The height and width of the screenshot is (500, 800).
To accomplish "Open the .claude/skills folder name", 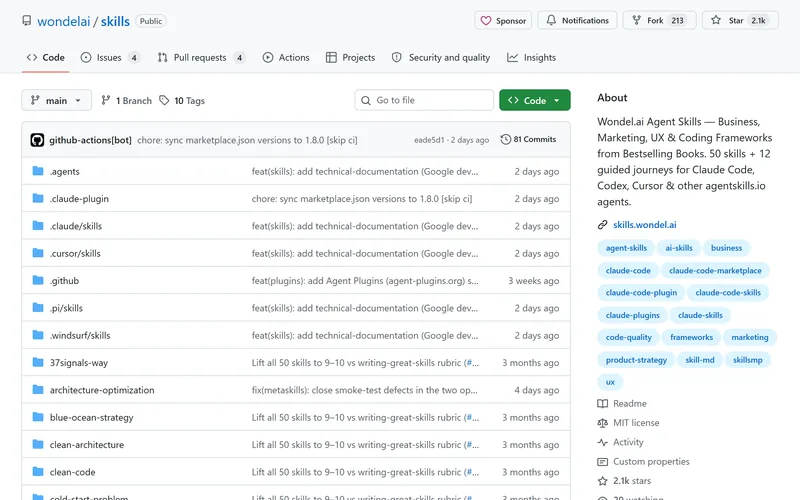I will (x=76, y=226).
